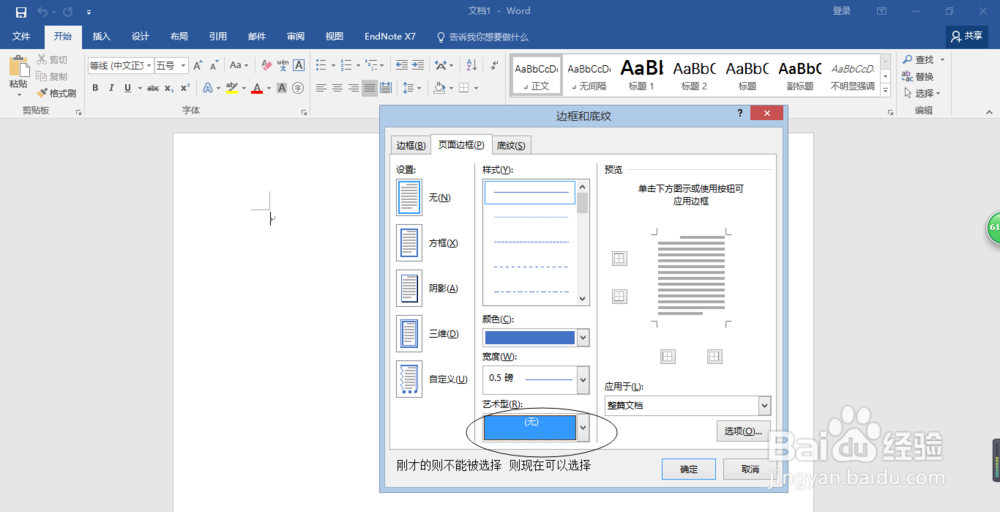Click the Character Border (A) icon
Image resolution: width=1000 pixels, height=512 pixels.
point(298,65)
